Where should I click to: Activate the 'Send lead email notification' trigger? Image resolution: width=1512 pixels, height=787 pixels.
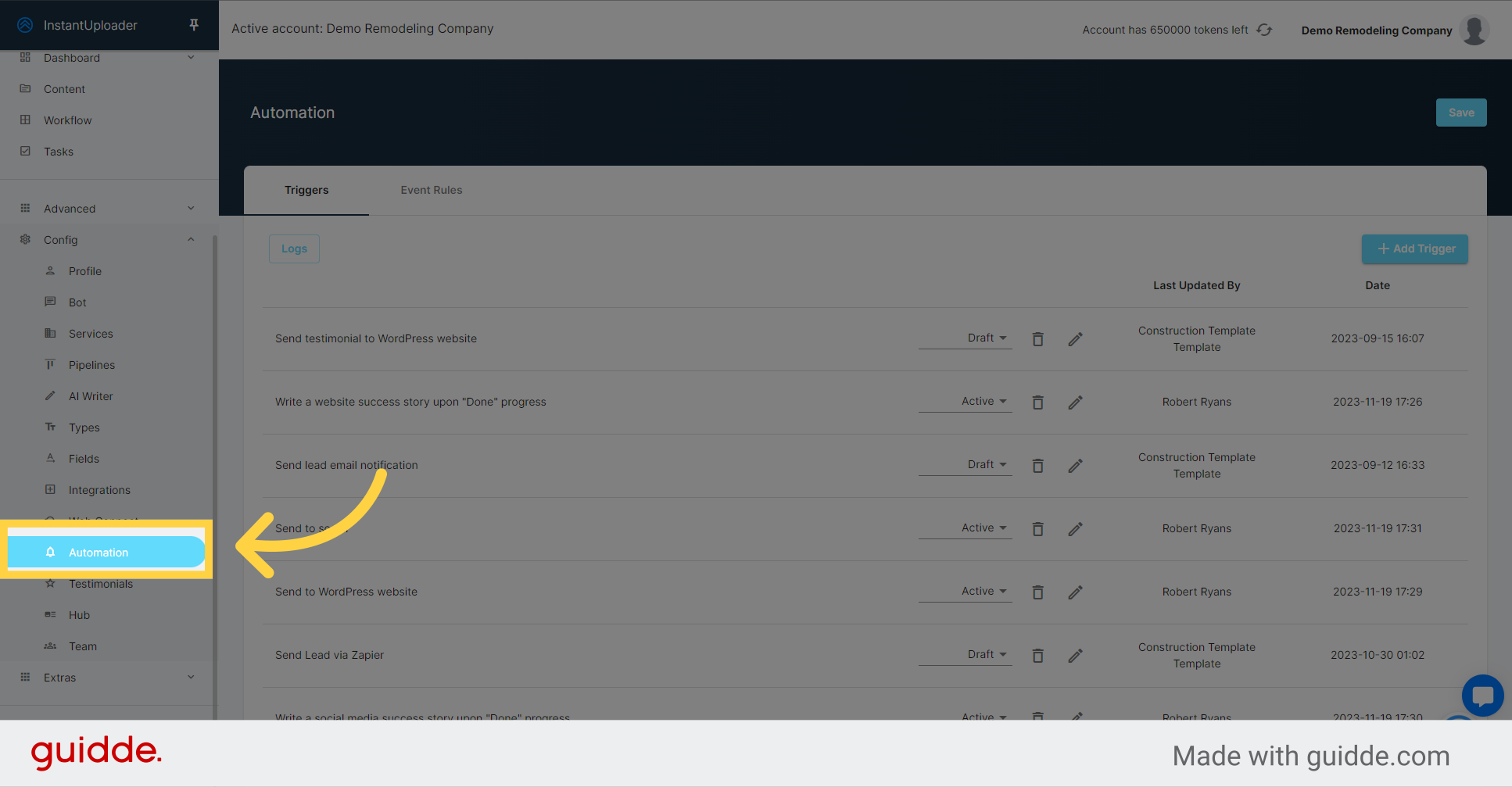984,464
